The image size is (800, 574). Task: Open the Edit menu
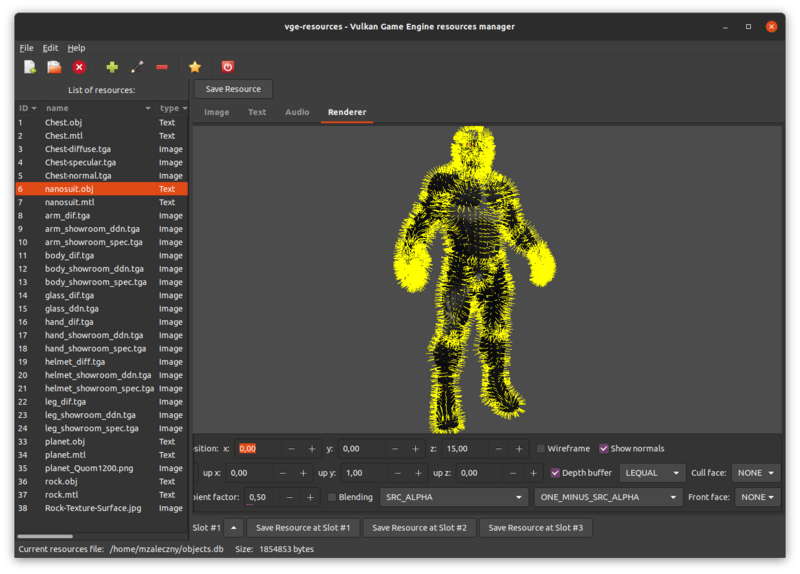coord(50,48)
